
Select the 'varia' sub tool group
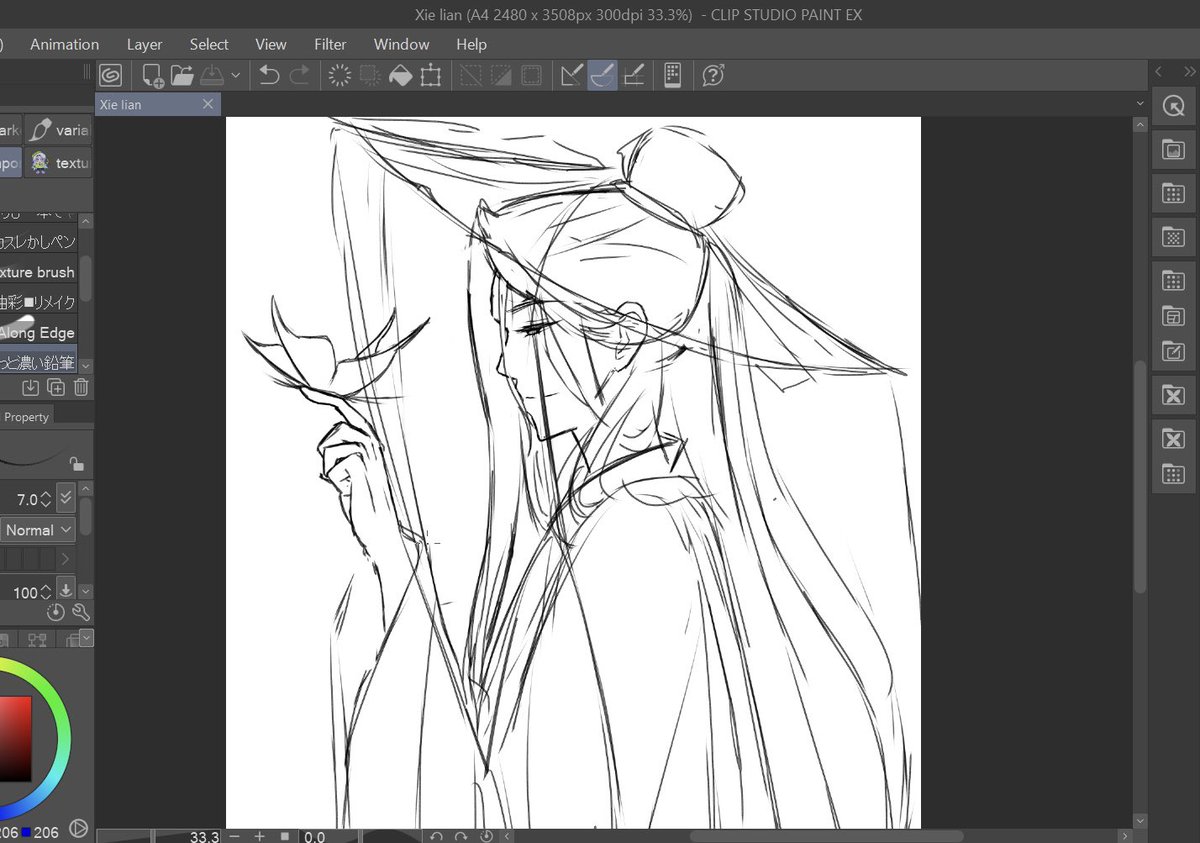[59, 130]
